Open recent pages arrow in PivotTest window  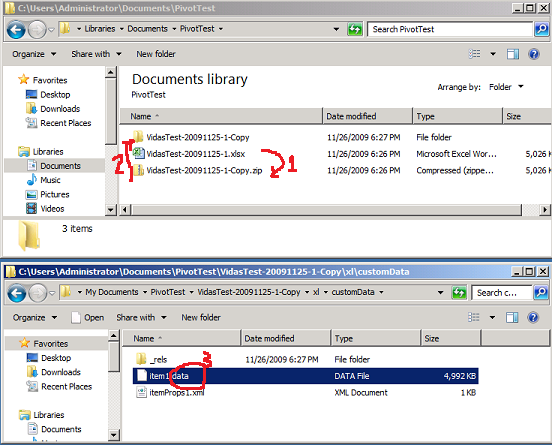tap(51, 30)
